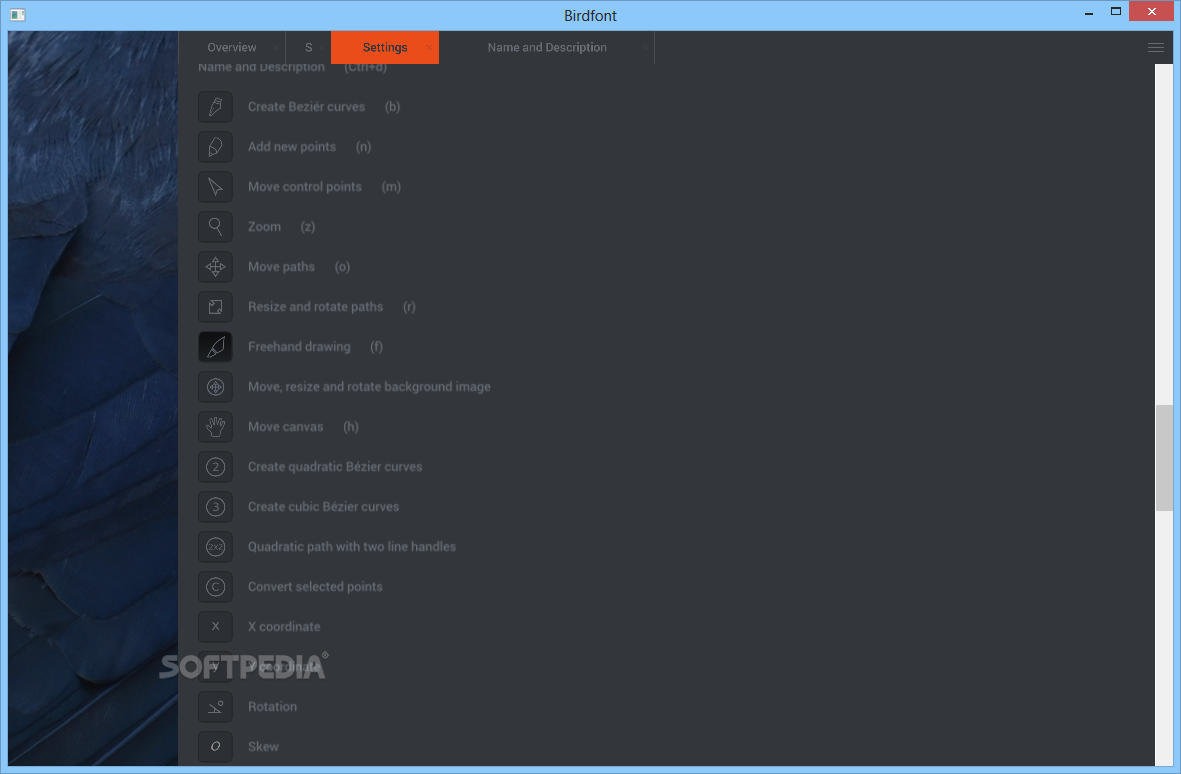Screen dimensions: 1181x774
Task: Click the 'Skew' label
Action: [x=264, y=746]
